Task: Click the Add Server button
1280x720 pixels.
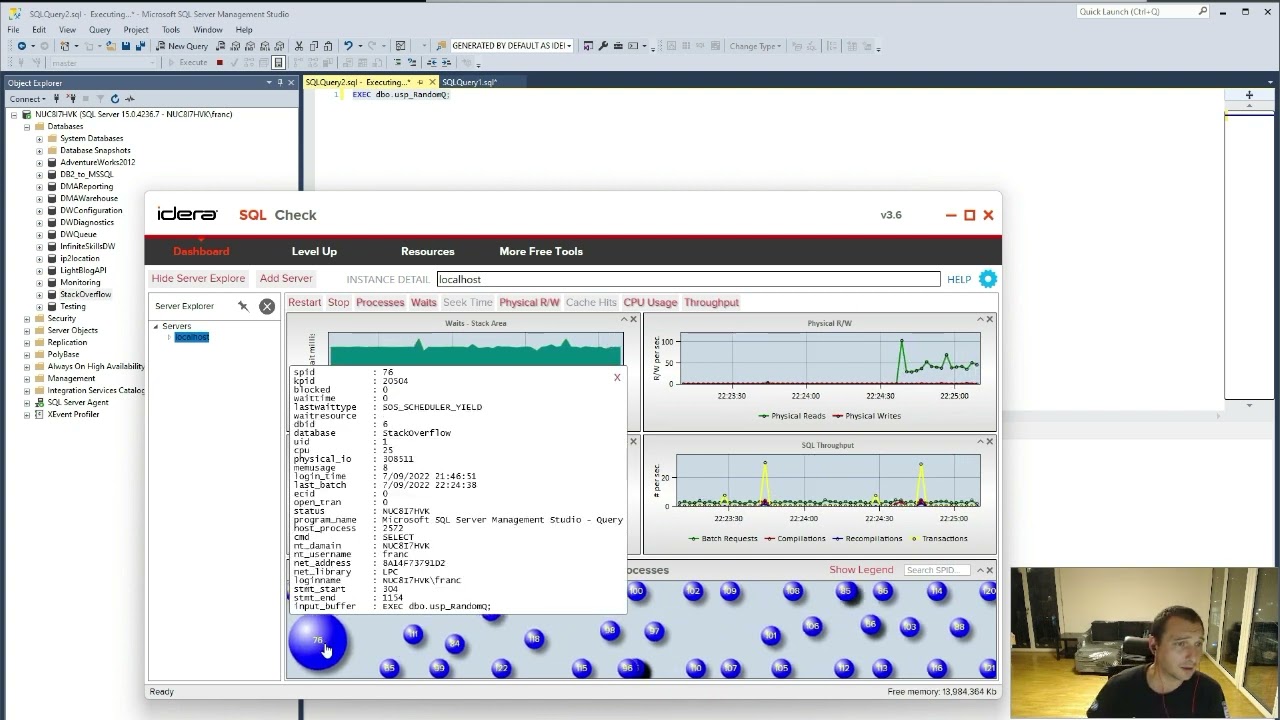Action: pyautogui.click(x=286, y=278)
